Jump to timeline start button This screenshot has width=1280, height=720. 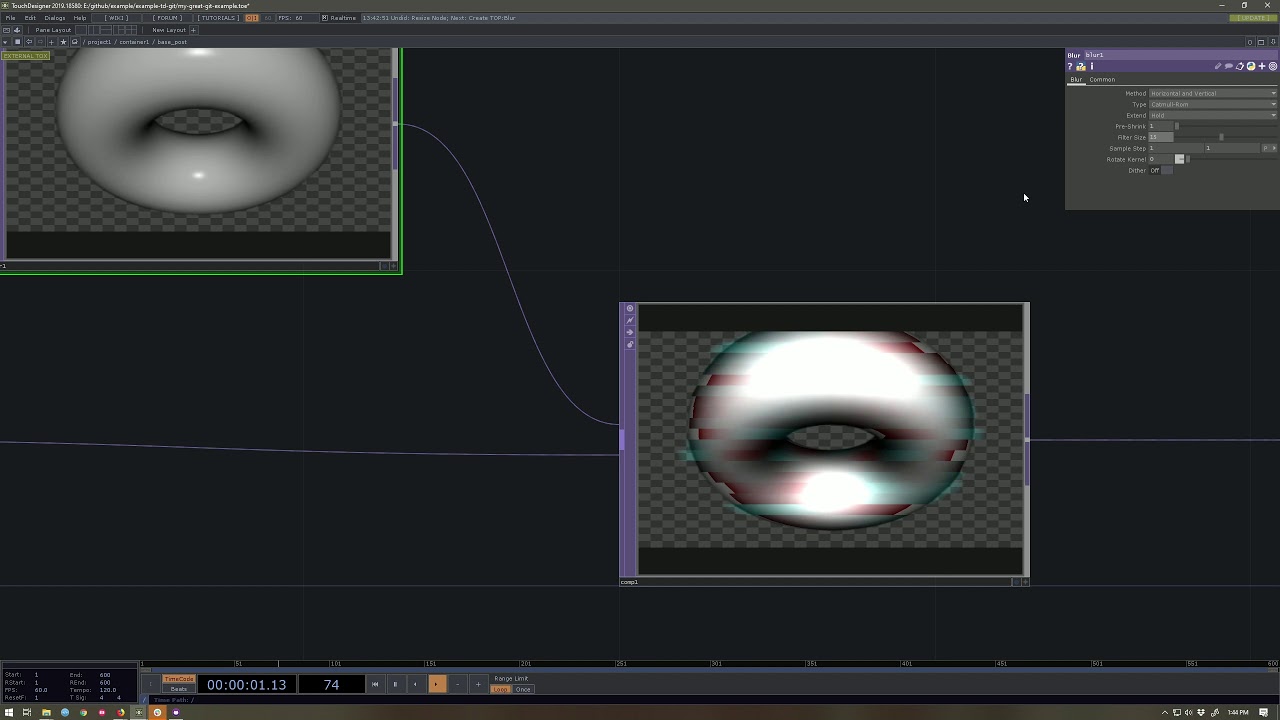click(375, 684)
